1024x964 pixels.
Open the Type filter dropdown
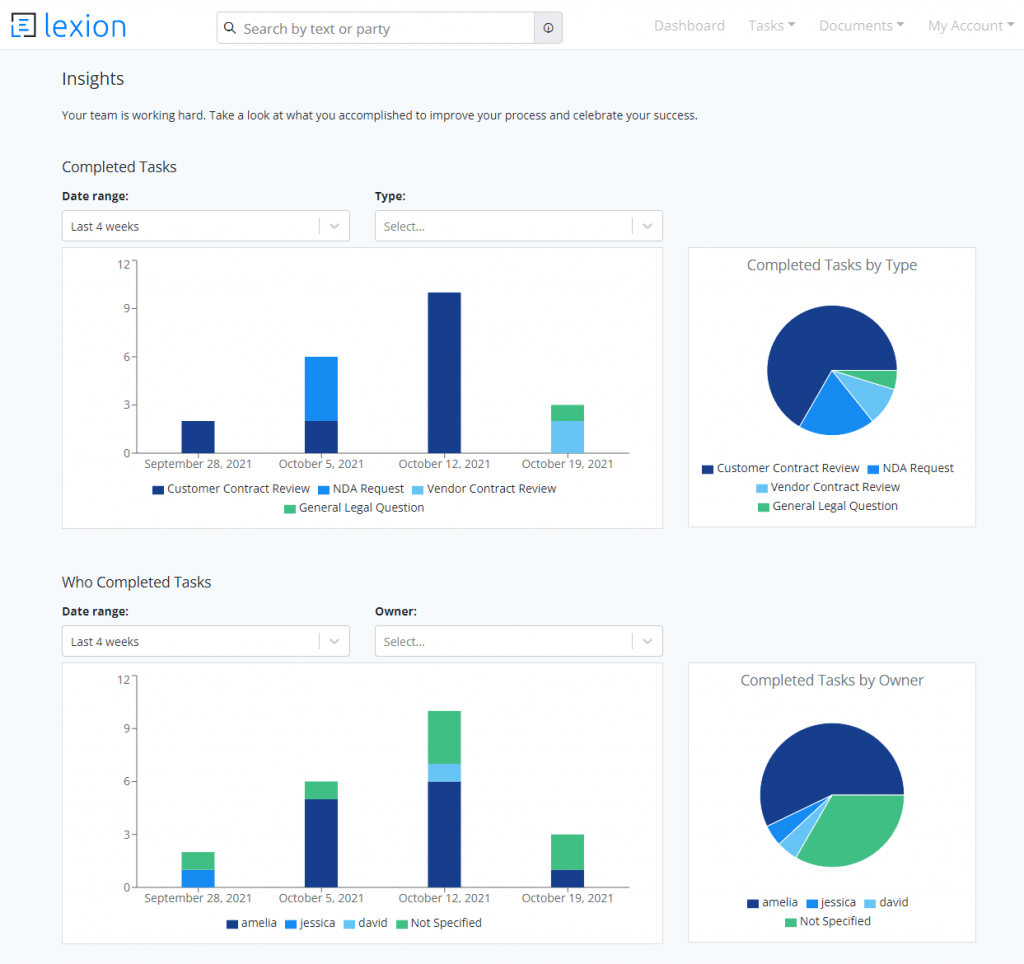pos(518,226)
